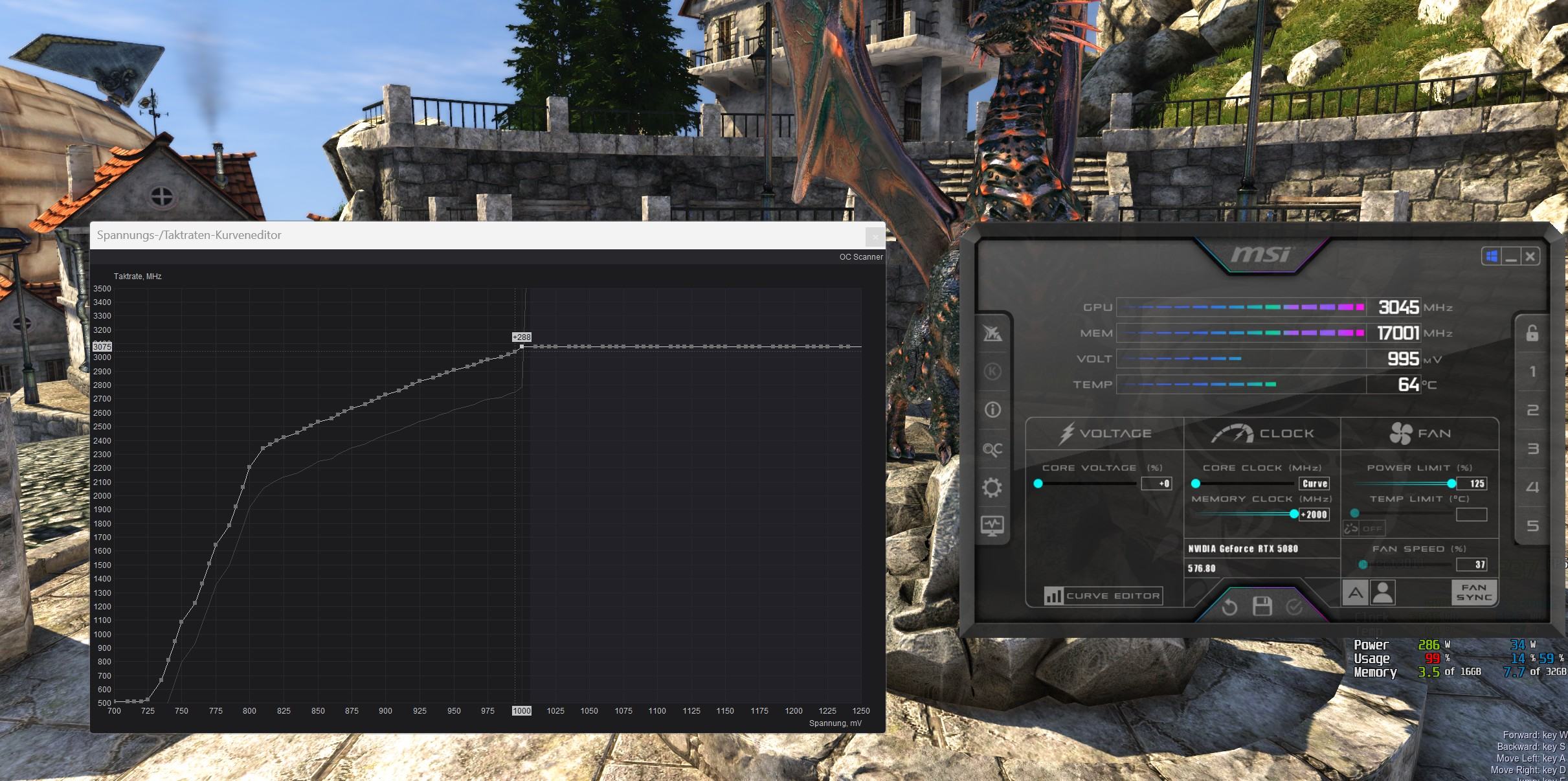Viewport: 1568px width, 781px height.
Task: Toggle auto fan speed with A button
Action: [1356, 592]
